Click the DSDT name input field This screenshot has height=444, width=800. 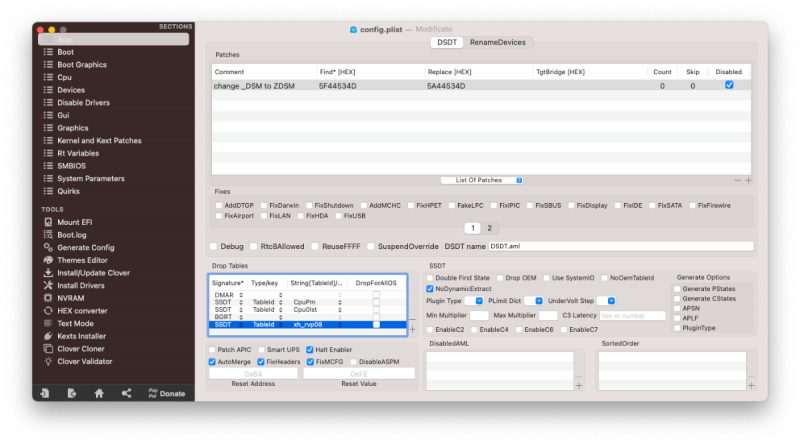click(x=621, y=246)
